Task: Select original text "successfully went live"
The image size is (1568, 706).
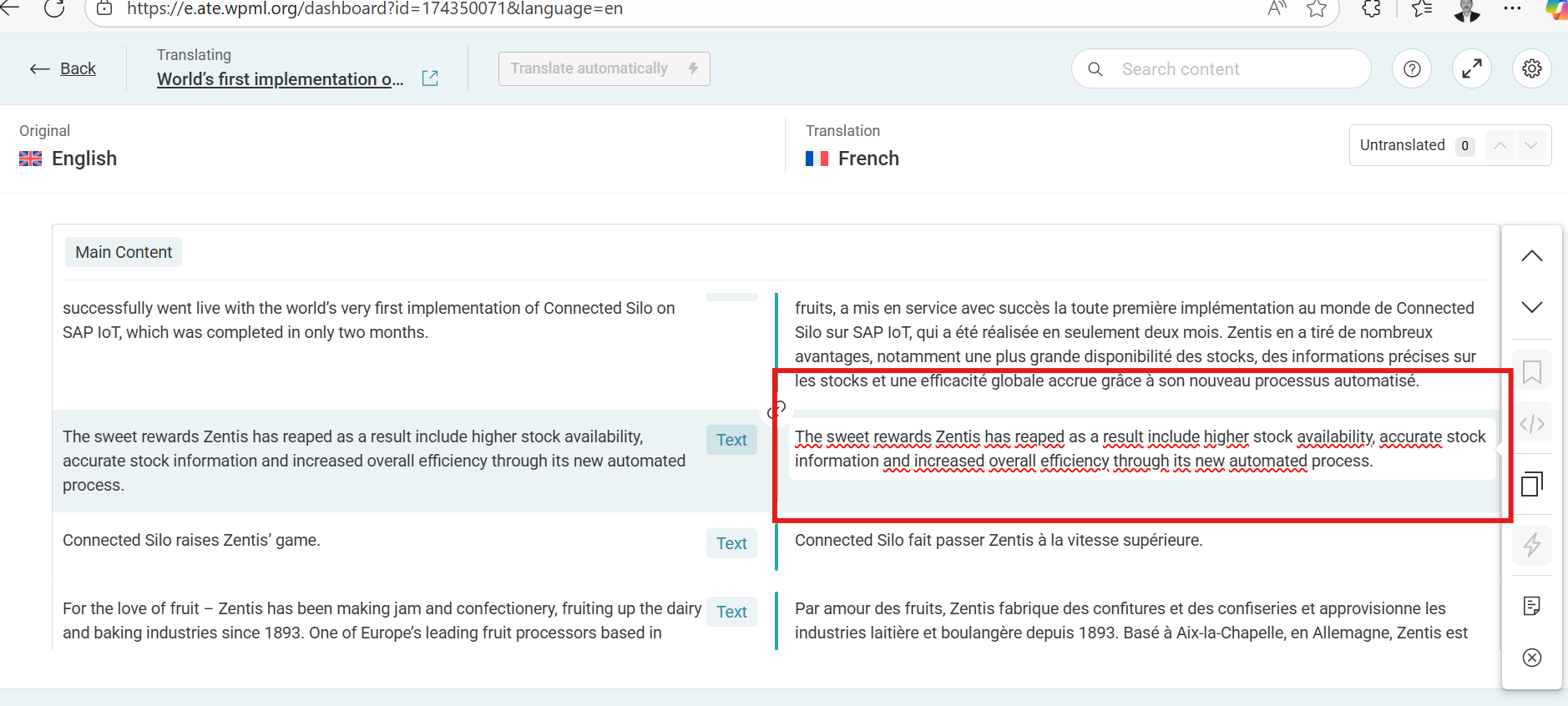Action: [369, 320]
